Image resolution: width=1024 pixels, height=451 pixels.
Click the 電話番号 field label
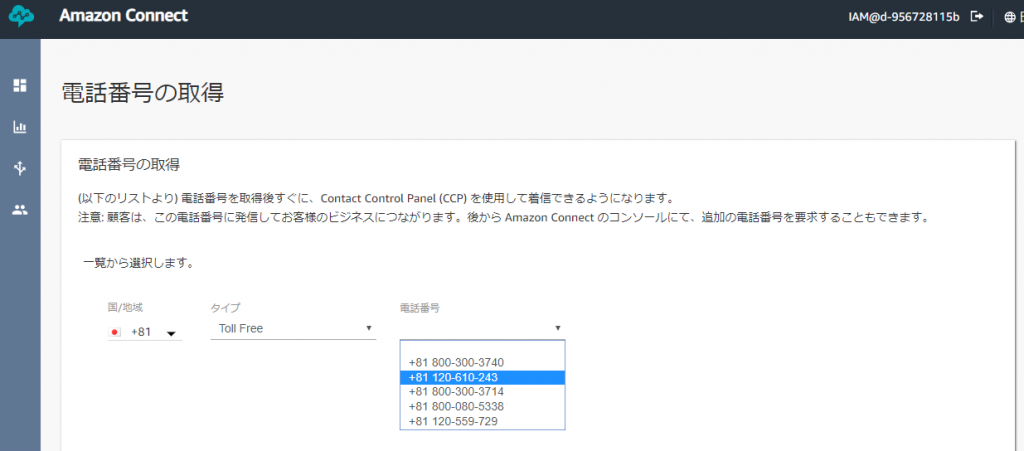point(419,307)
